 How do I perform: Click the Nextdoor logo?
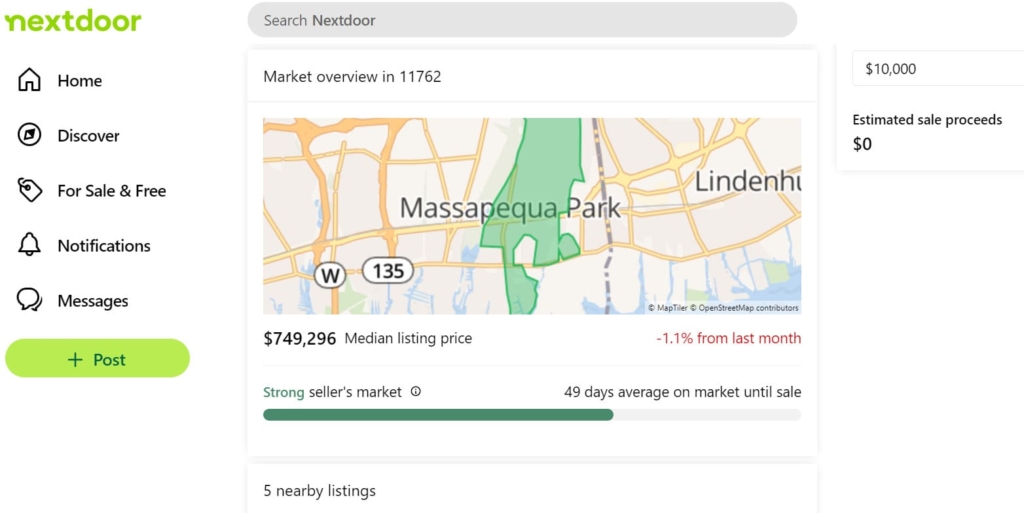point(72,21)
